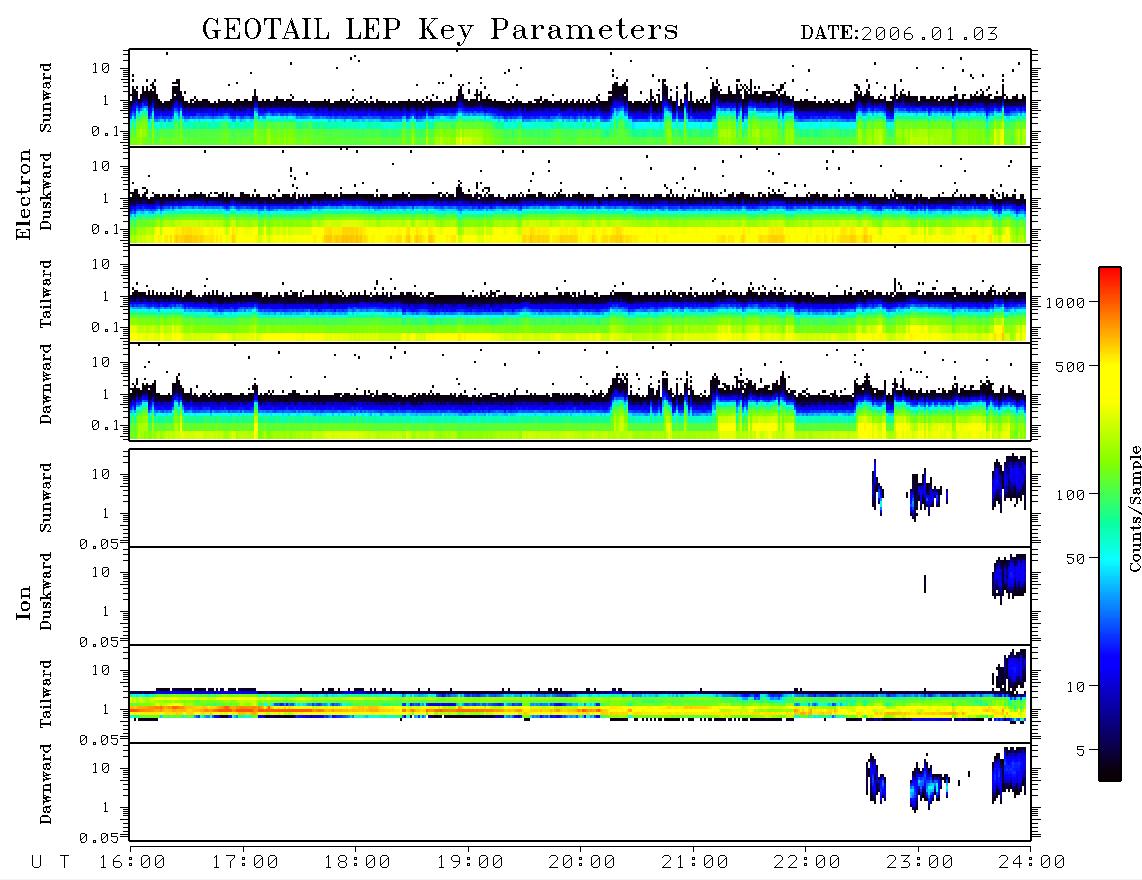Click the 10 tick of Electron Duskward
The width and height of the screenshot is (1142, 880).
click(x=101, y=166)
